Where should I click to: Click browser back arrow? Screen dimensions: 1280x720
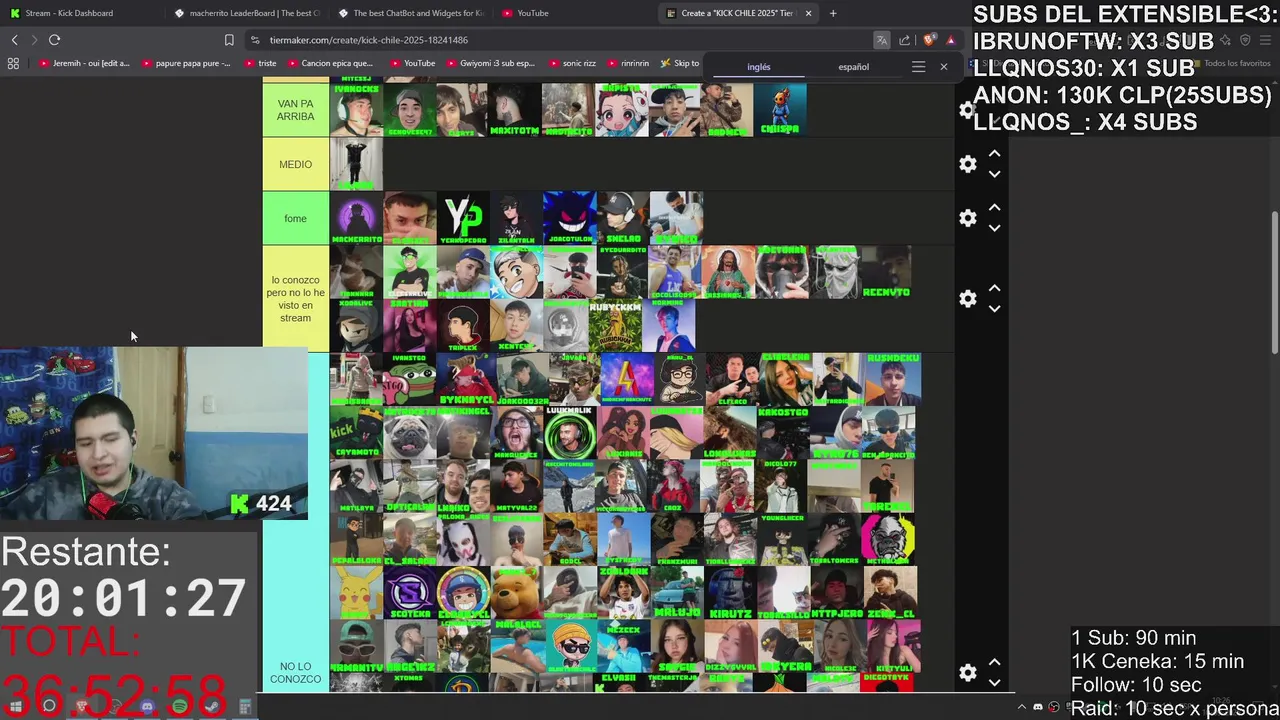14,40
